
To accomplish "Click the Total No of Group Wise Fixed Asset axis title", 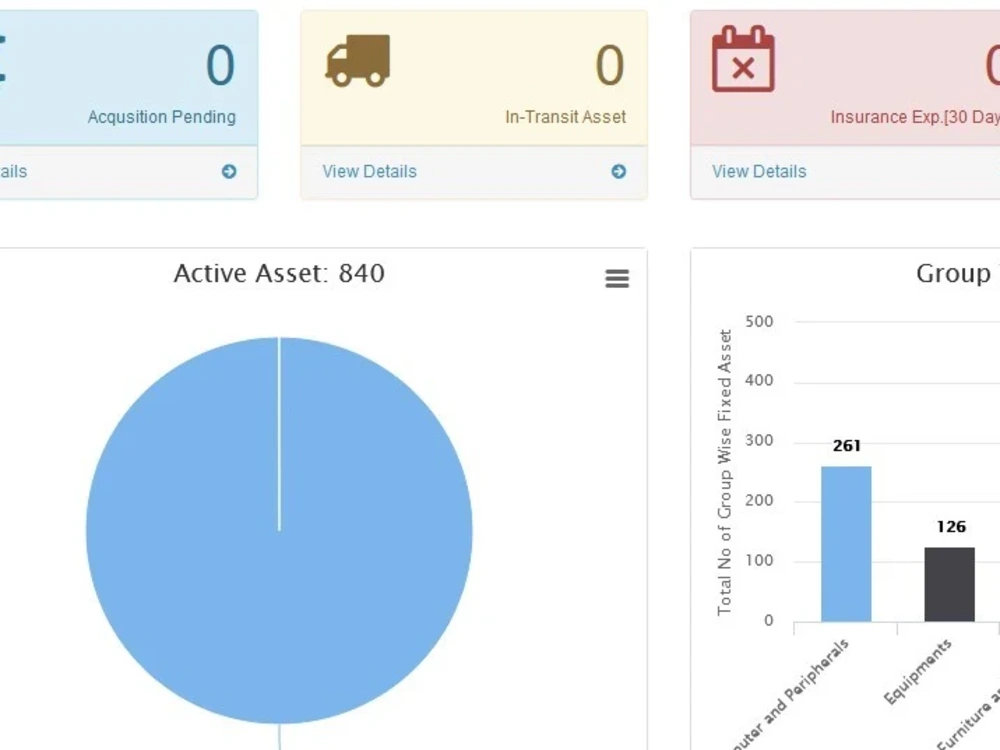I will click(x=724, y=472).
